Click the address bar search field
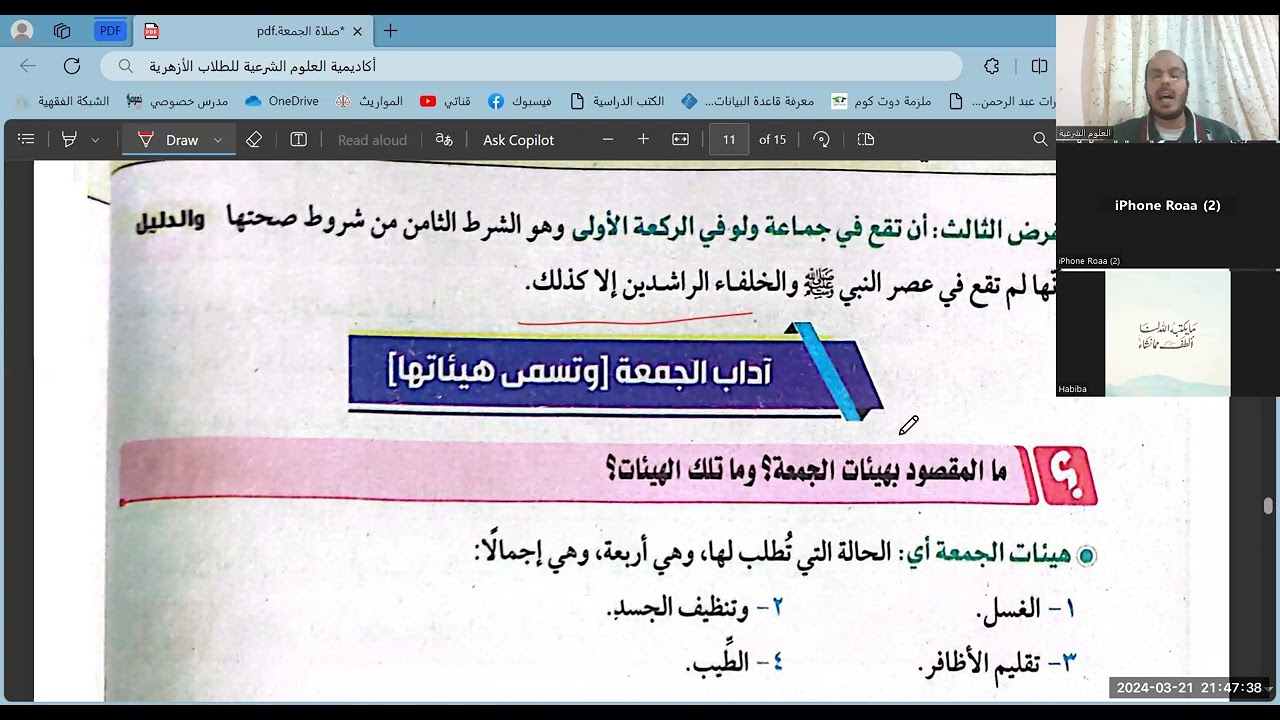The image size is (1280, 720). tap(531, 66)
